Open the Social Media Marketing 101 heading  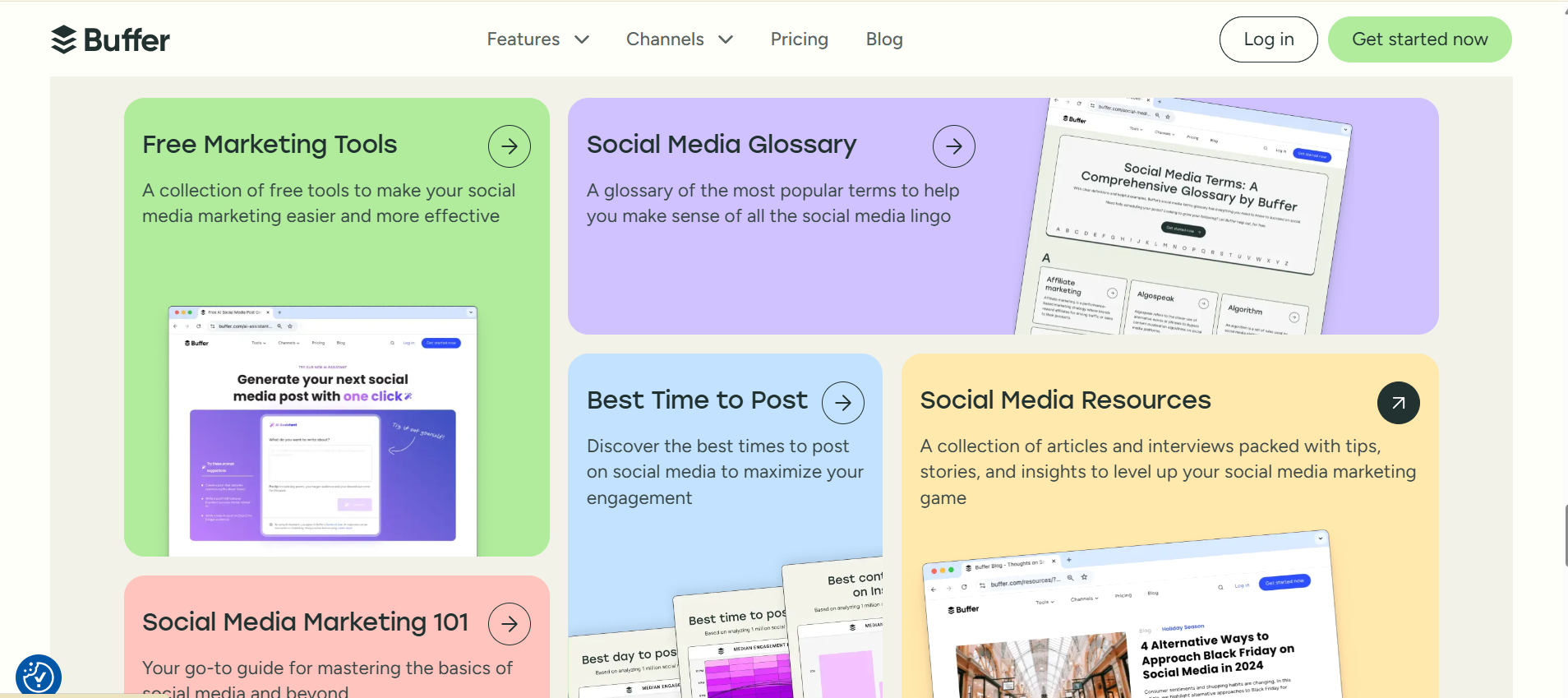pos(305,622)
